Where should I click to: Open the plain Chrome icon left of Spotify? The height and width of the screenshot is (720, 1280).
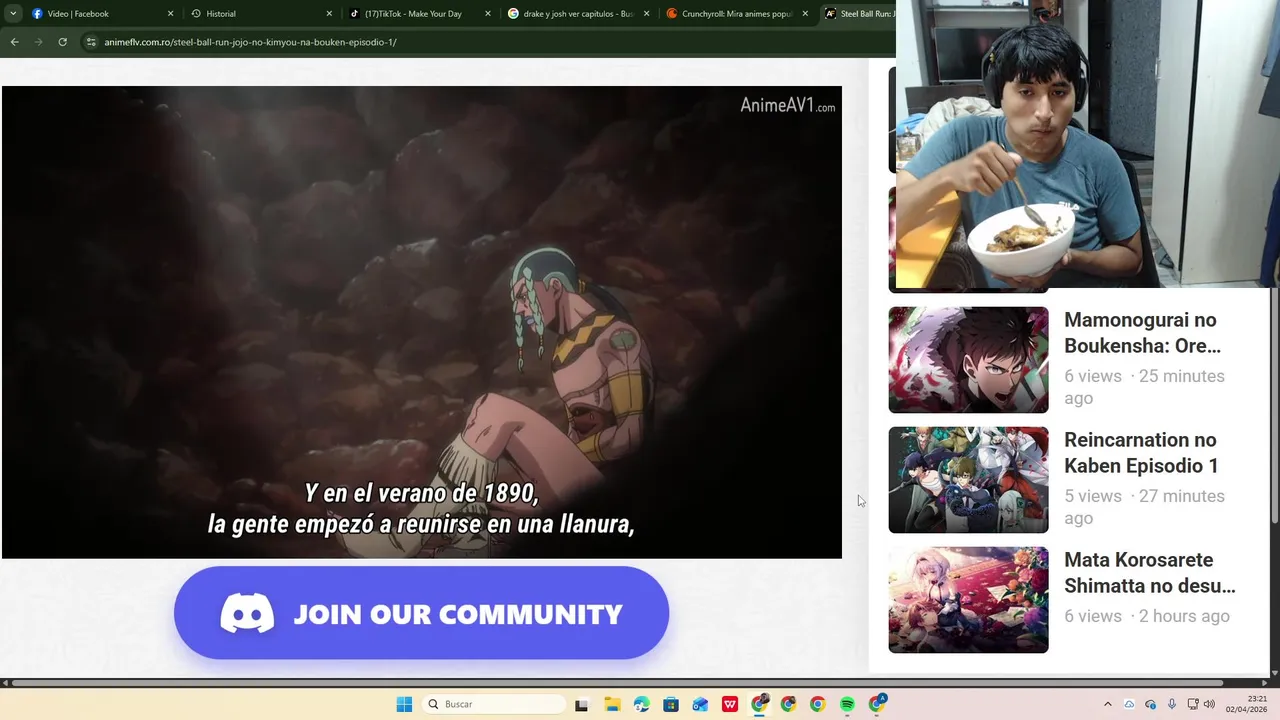click(818, 704)
